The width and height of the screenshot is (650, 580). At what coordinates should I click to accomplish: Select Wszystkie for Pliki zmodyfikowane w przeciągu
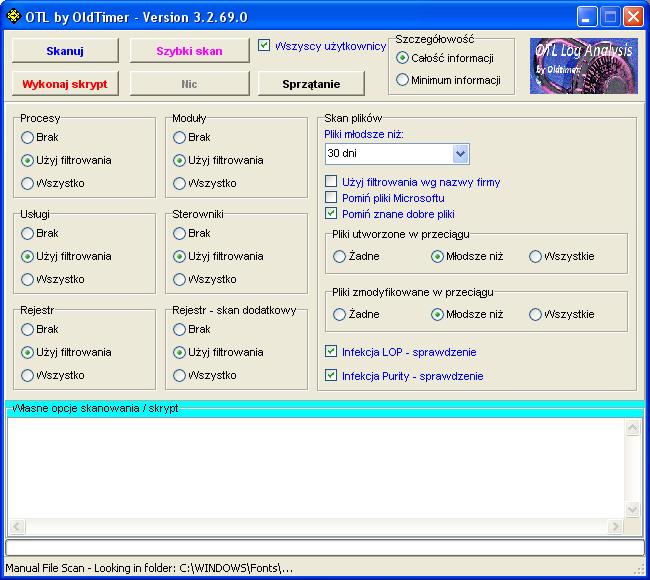(535, 314)
